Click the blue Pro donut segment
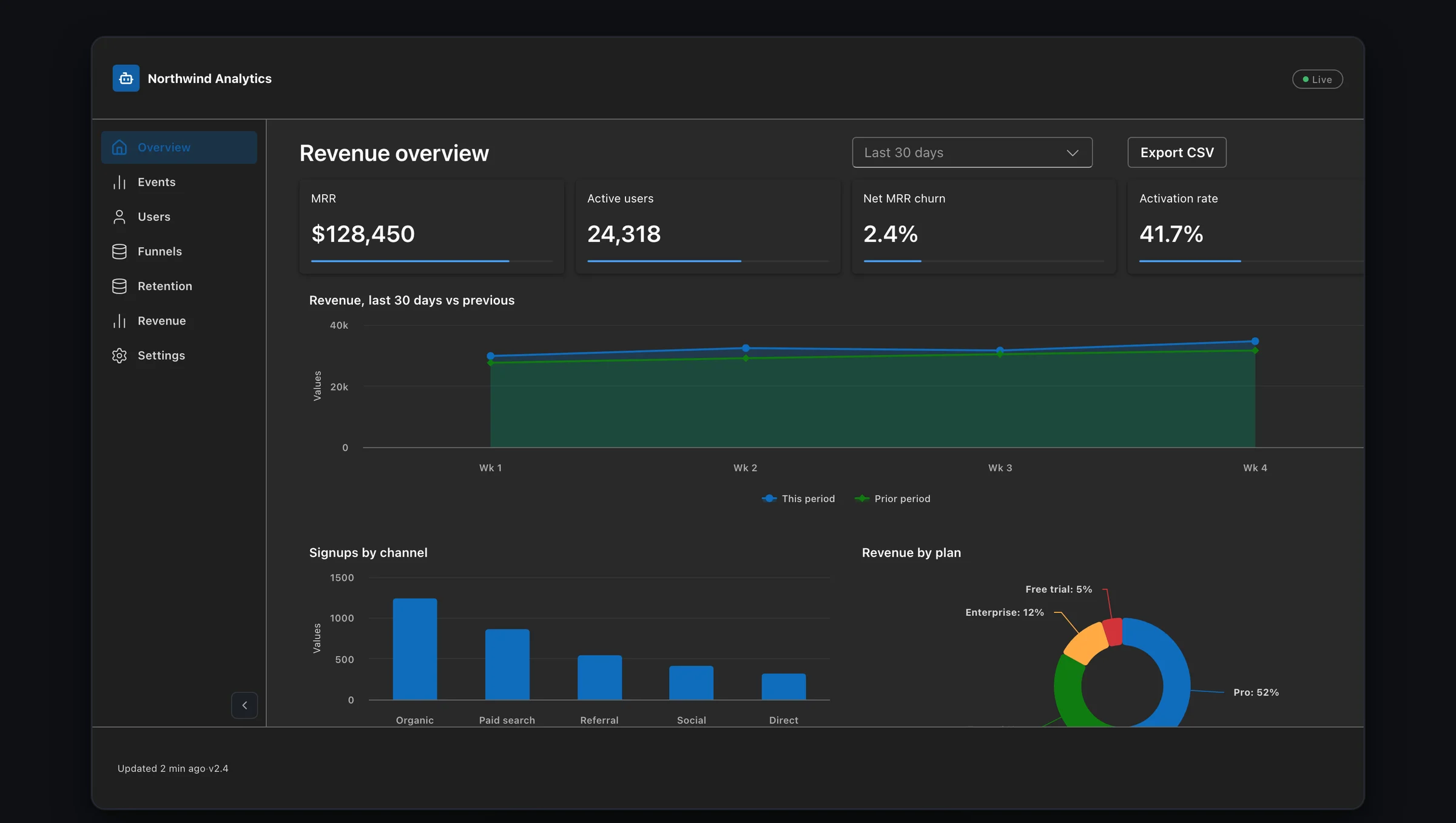 tap(1174, 674)
